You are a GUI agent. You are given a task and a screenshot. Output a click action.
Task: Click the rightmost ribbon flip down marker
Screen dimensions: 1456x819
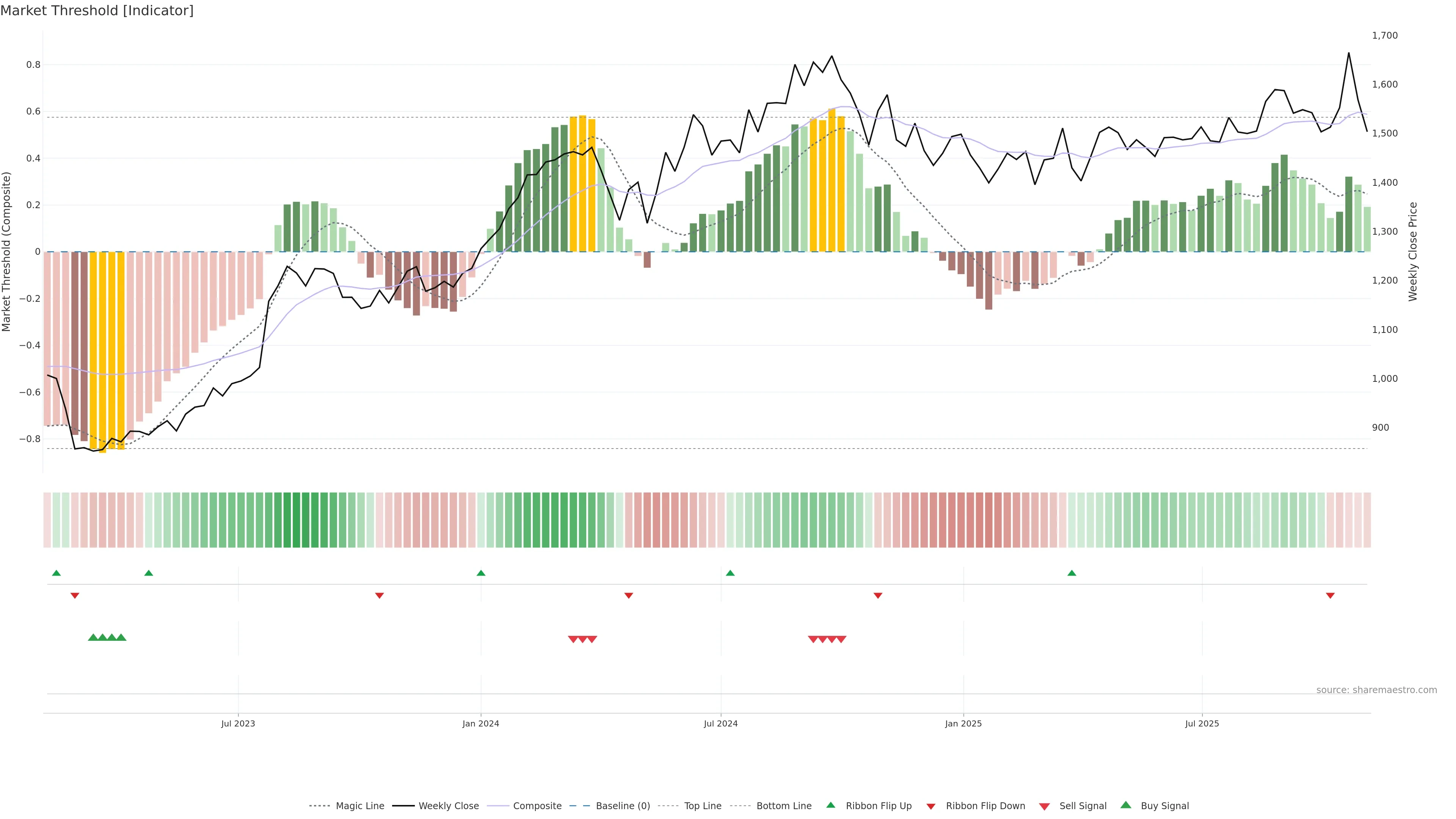click(1330, 595)
